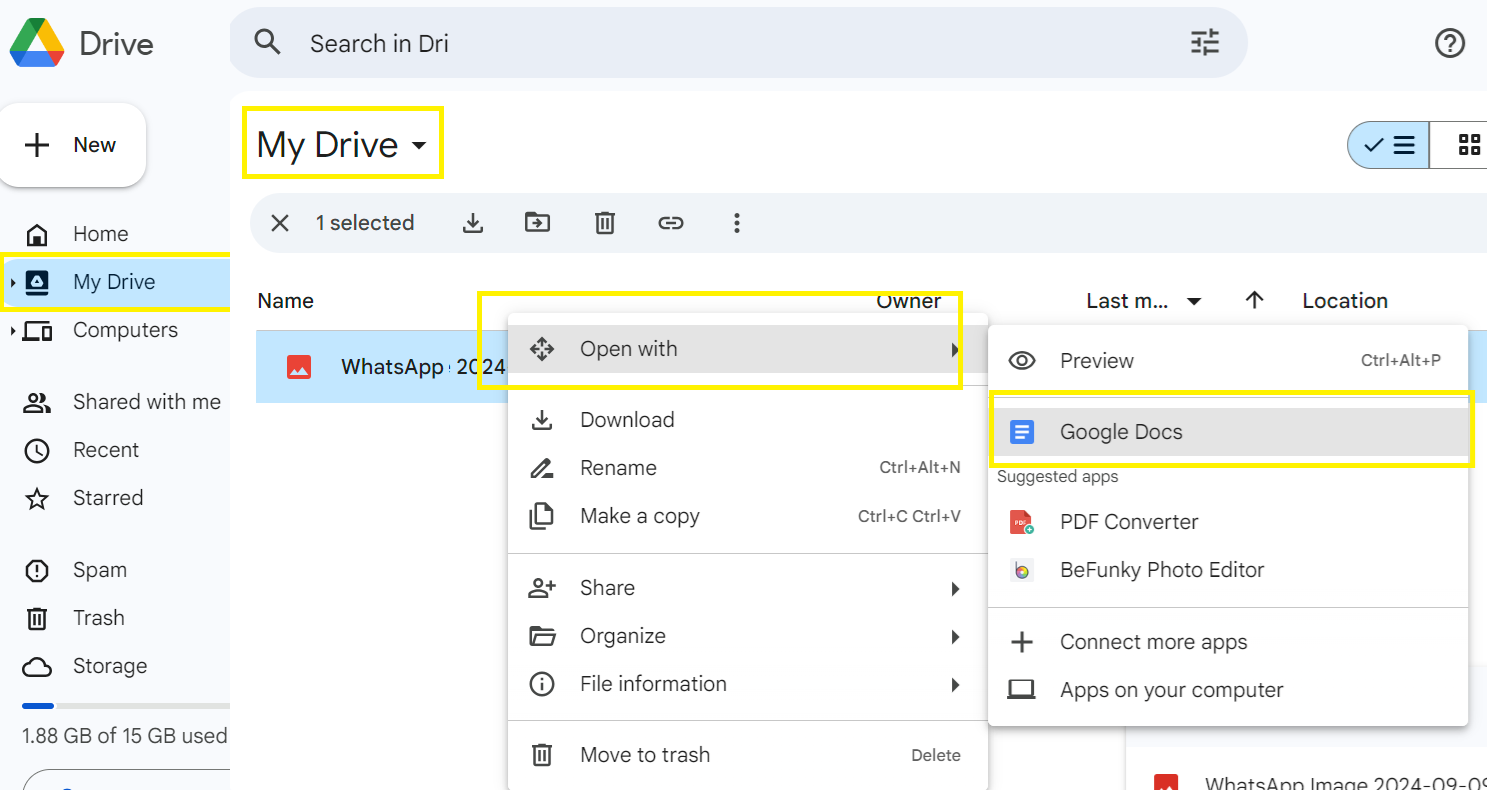Click 1.88 GB of 15 GB used text

coord(125,736)
